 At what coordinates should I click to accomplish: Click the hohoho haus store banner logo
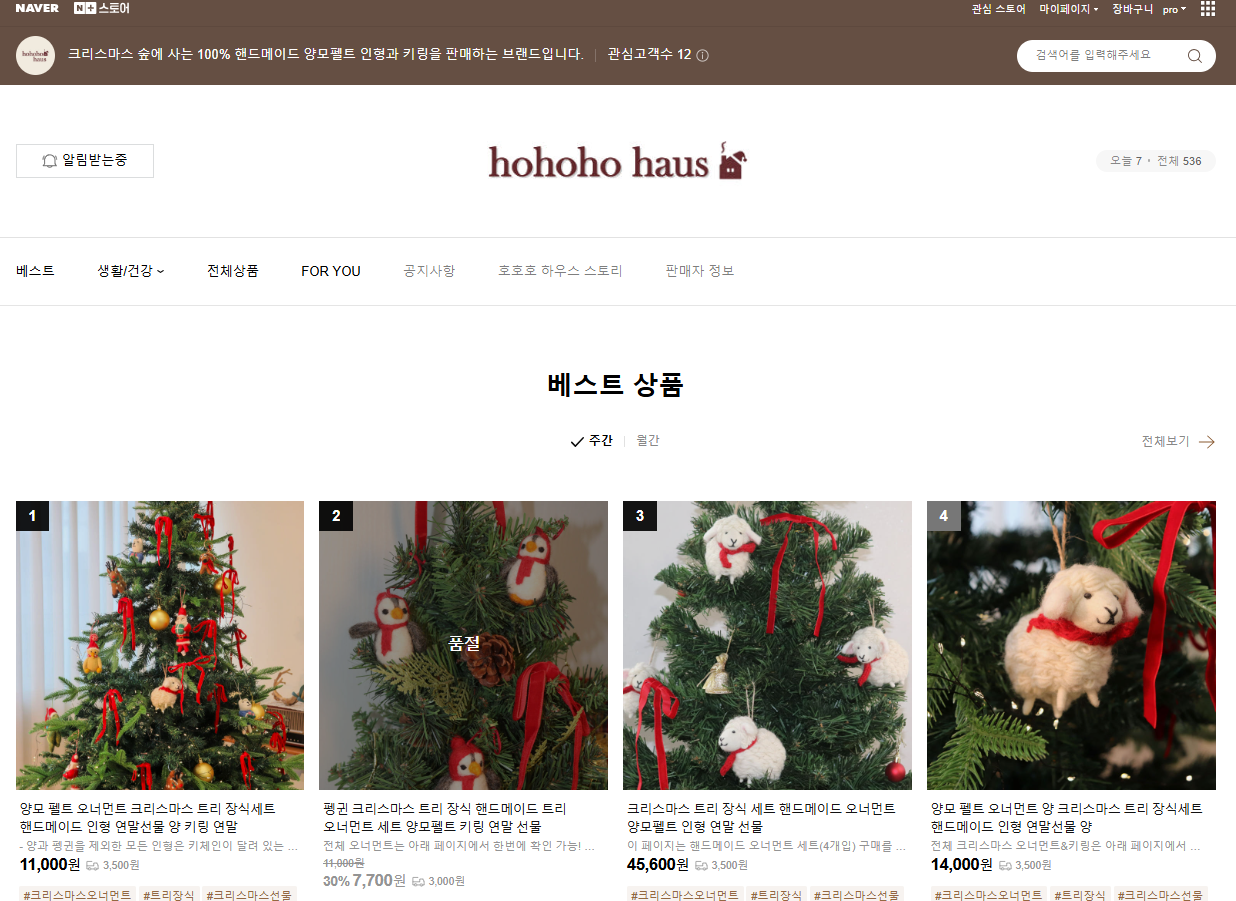coord(617,161)
